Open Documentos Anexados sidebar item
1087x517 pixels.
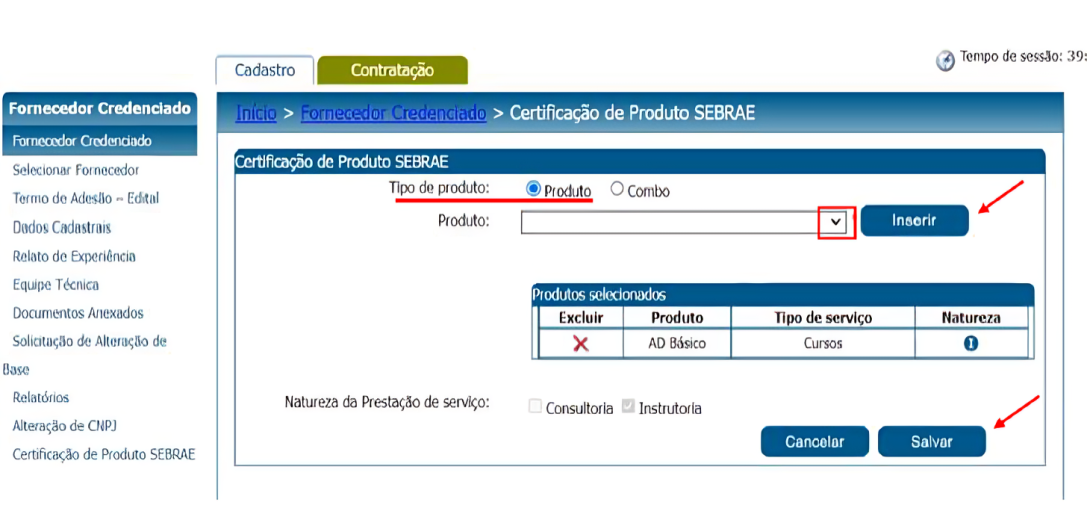click(78, 313)
